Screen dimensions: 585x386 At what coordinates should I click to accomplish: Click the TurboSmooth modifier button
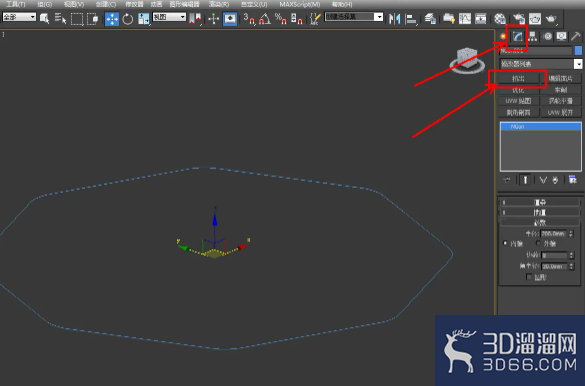pos(561,101)
